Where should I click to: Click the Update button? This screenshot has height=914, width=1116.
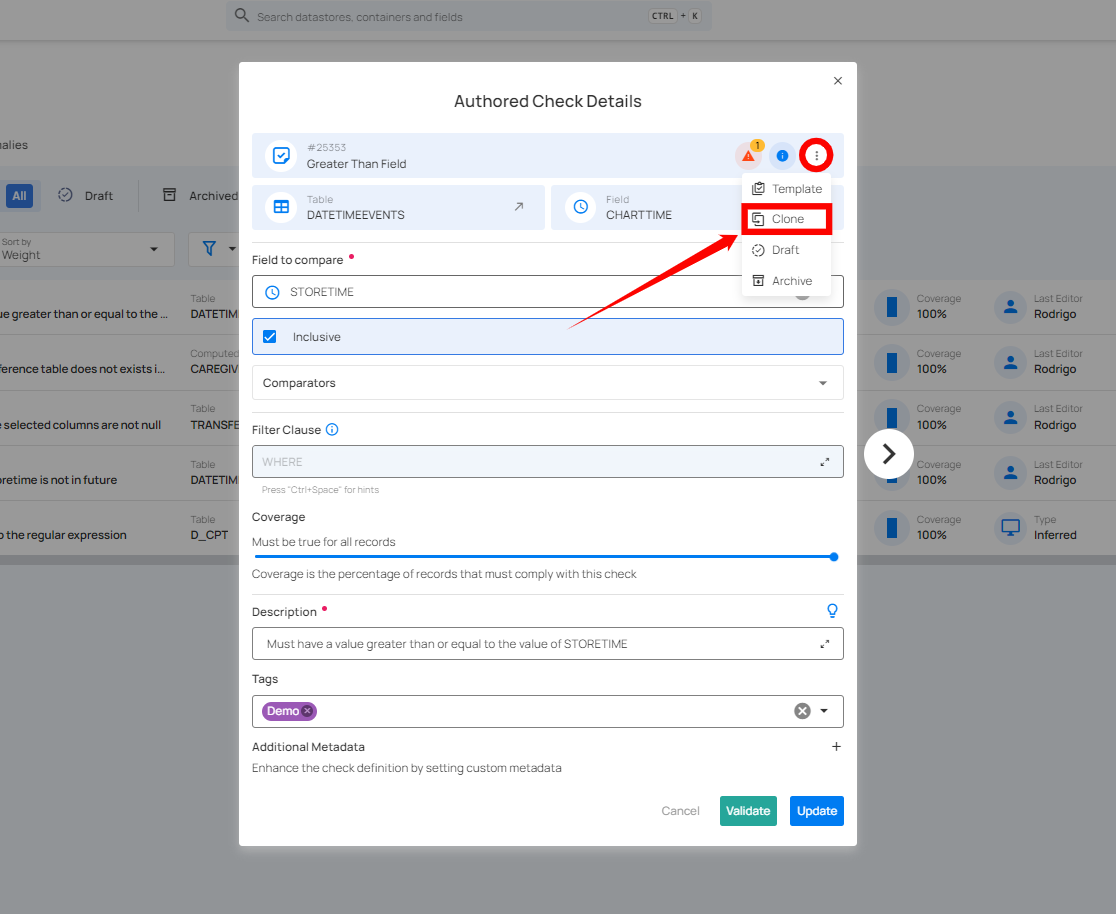(x=816, y=811)
